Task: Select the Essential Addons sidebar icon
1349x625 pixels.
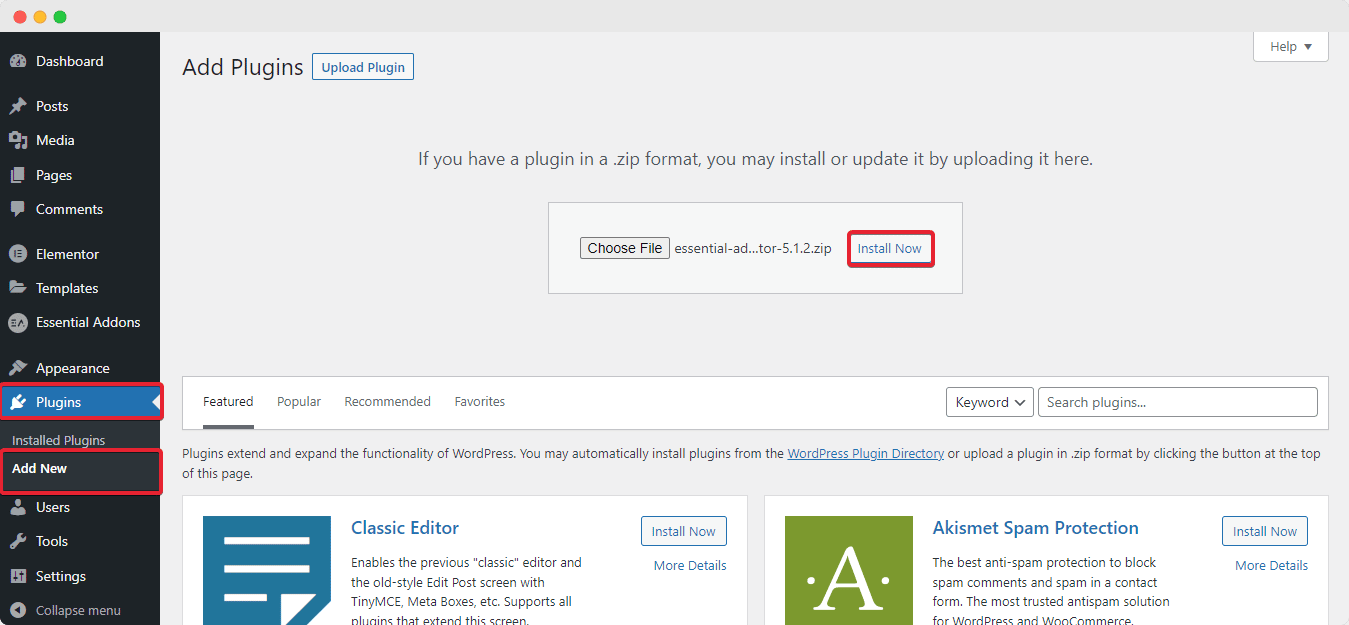Action: [x=20, y=322]
